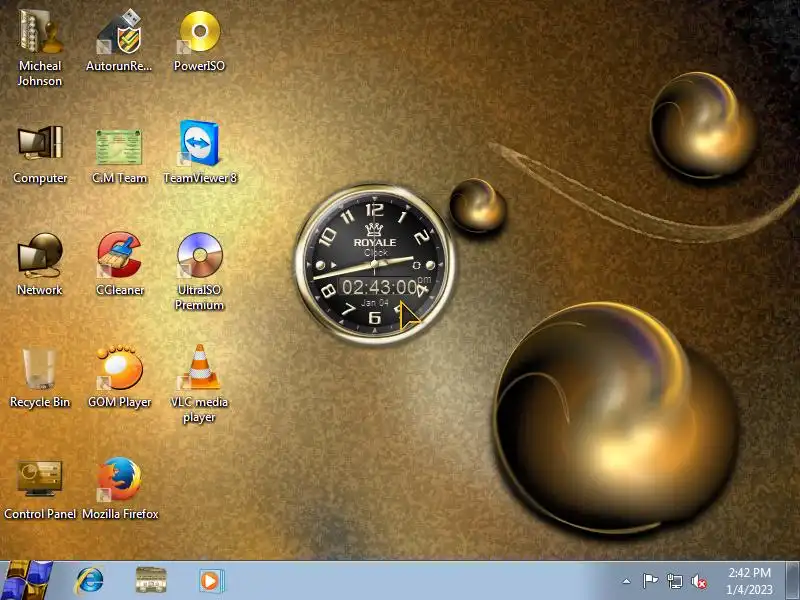This screenshot has height=600, width=800.
Task: Click the muted volume speaker icon
Action: (699, 581)
